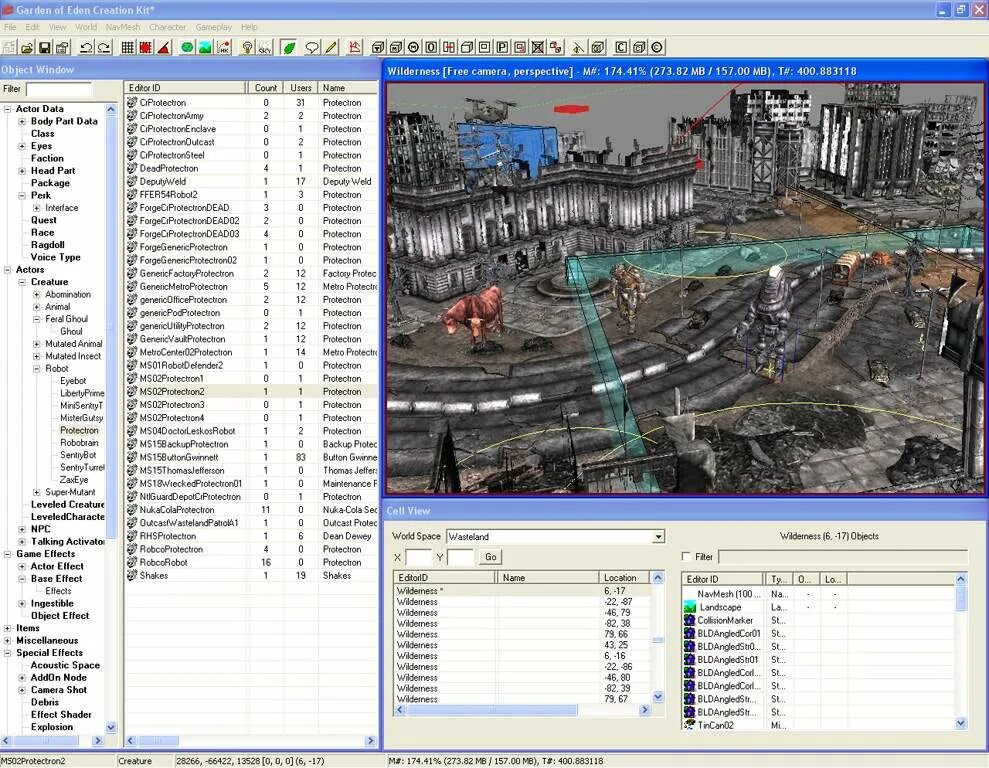Sort cell list by Location column
The height and width of the screenshot is (768, 989).
[624, 578]
